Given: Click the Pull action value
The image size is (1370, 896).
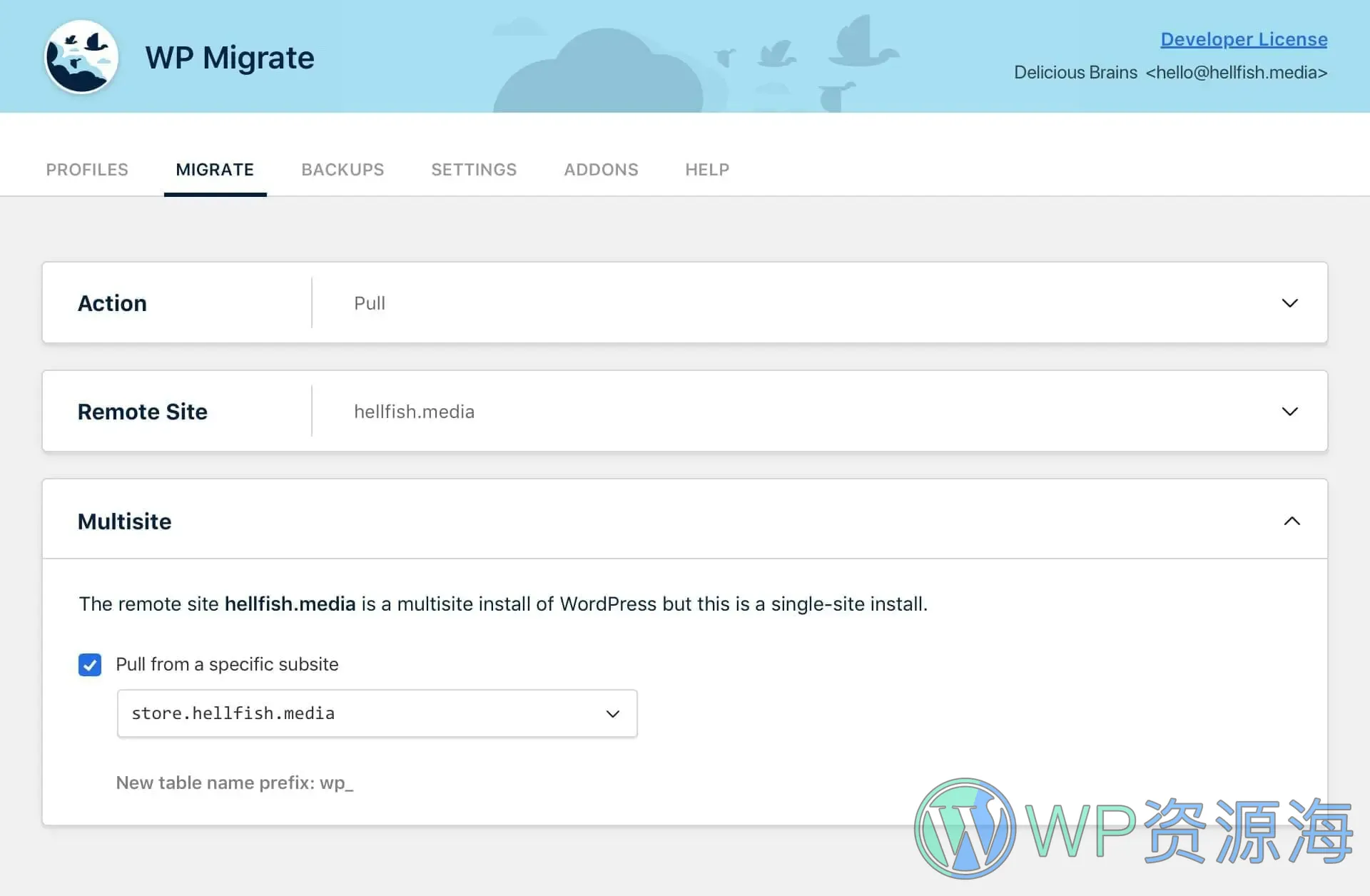Looking at the screenshot, I should tap(370, 303).
